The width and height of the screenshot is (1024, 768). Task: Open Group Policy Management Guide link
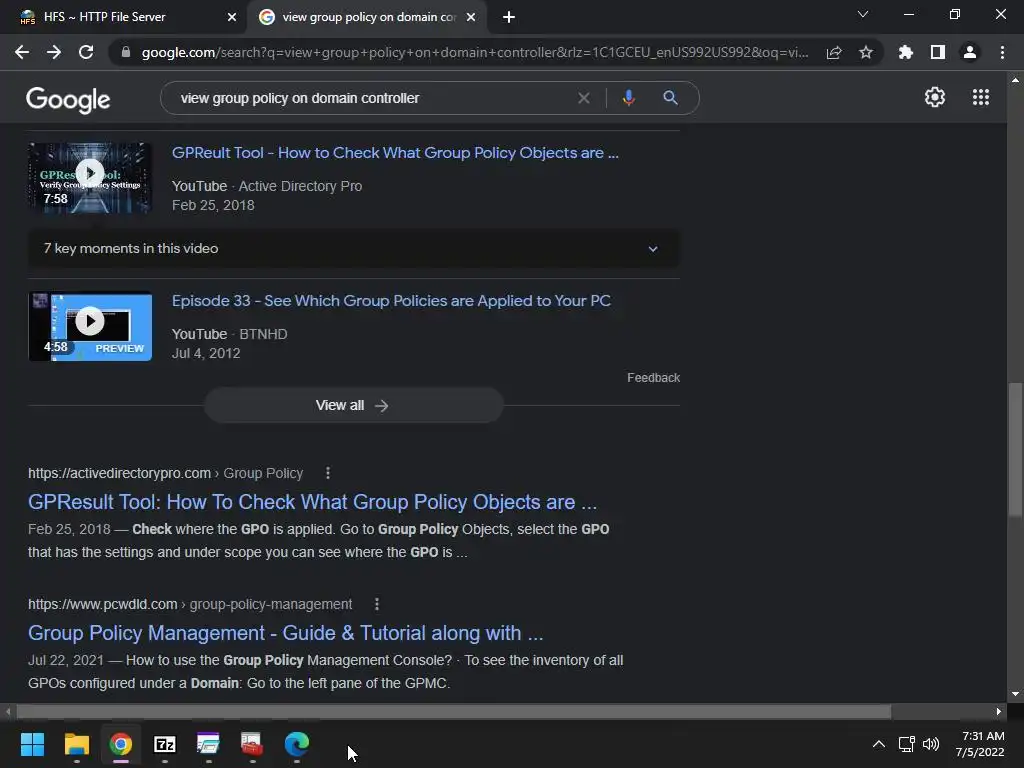(x=285, y=633)
